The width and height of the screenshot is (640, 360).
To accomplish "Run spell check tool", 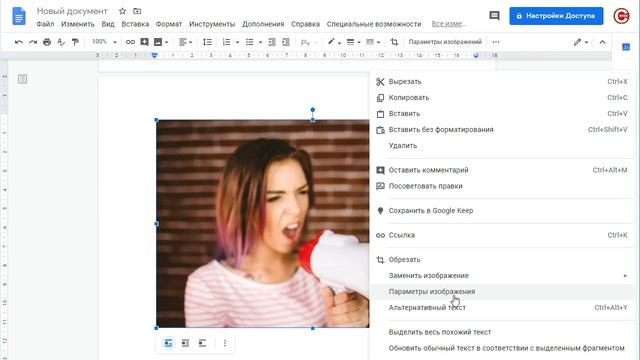I will 61,42.
